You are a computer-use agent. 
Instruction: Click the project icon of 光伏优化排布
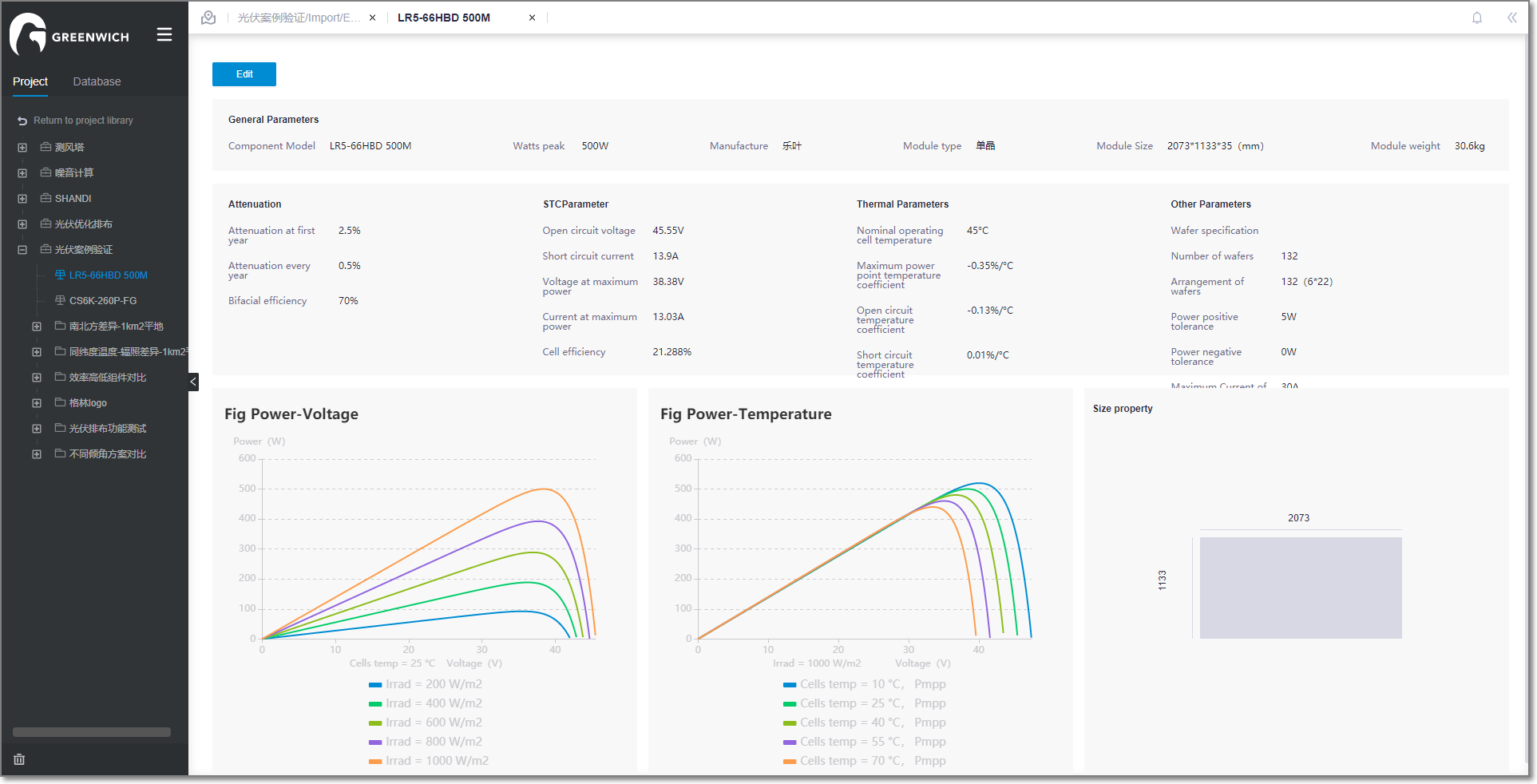coord(46,224)
